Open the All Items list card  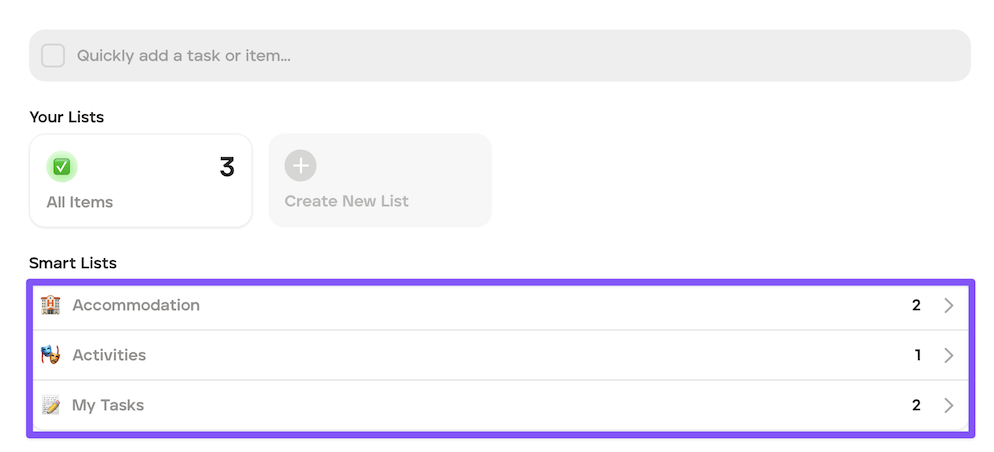pos(141,181)
